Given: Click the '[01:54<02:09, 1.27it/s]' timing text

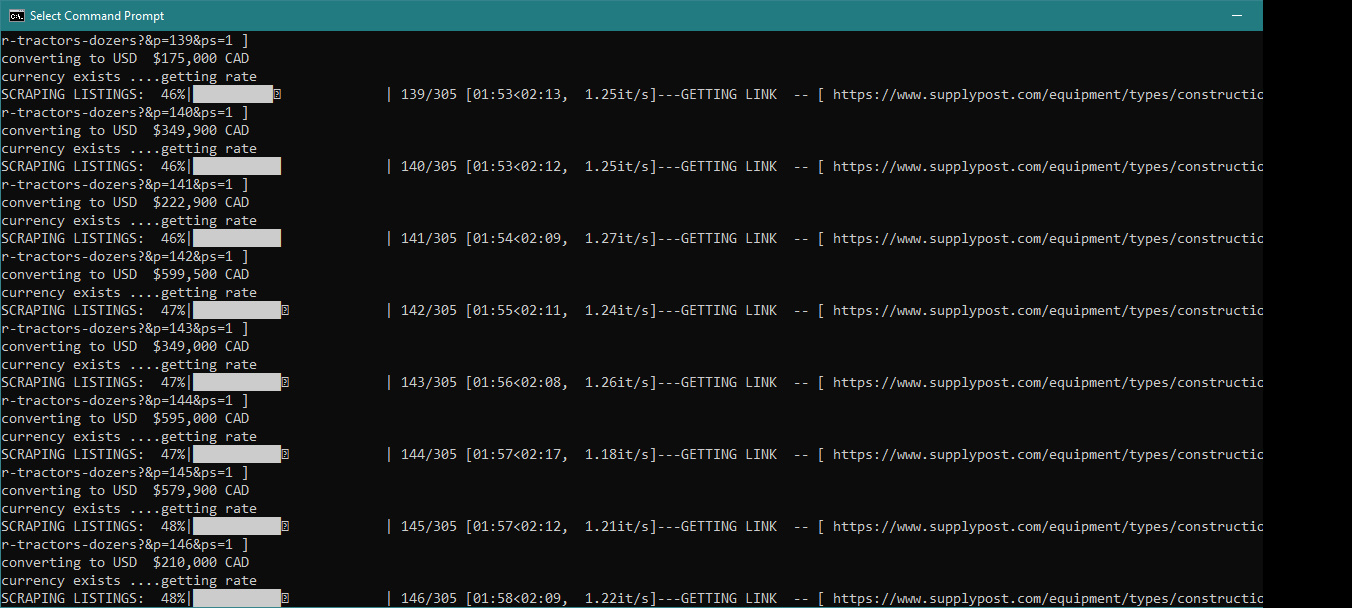Looking at the screenshot, I should pos(560,239).
